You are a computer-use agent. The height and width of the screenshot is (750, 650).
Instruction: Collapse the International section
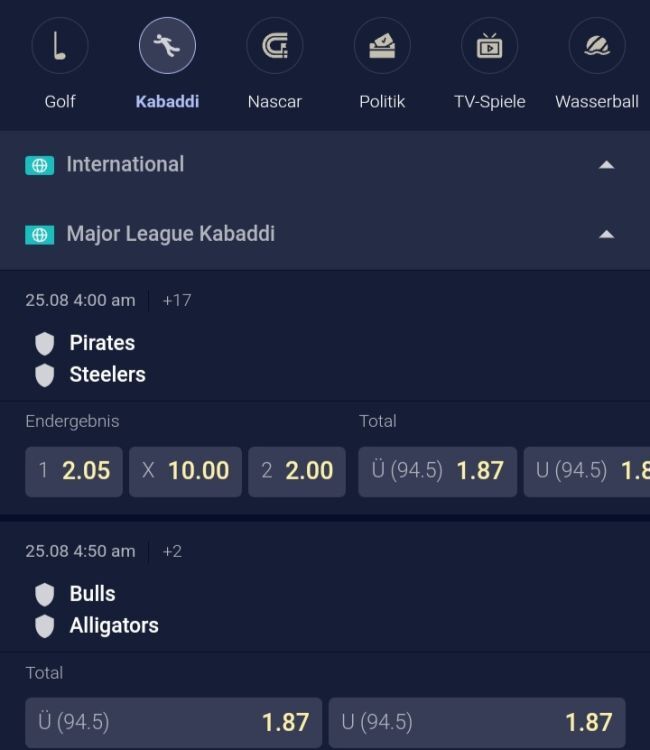[x=606, y=165]
